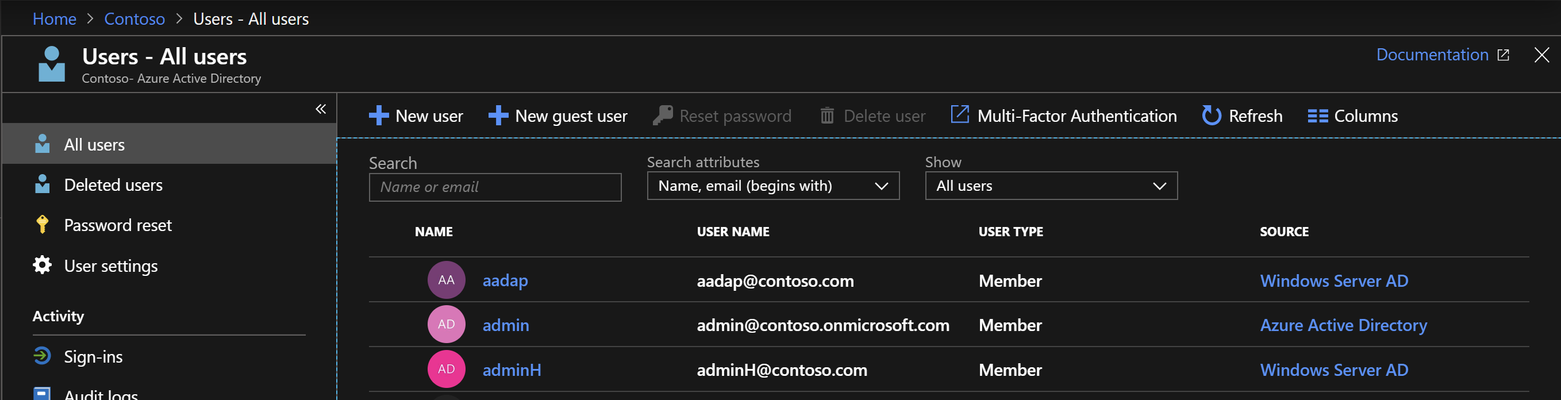Click the New guest user button label
Viewport: 1561px width, 400px height.
(571, 116)
